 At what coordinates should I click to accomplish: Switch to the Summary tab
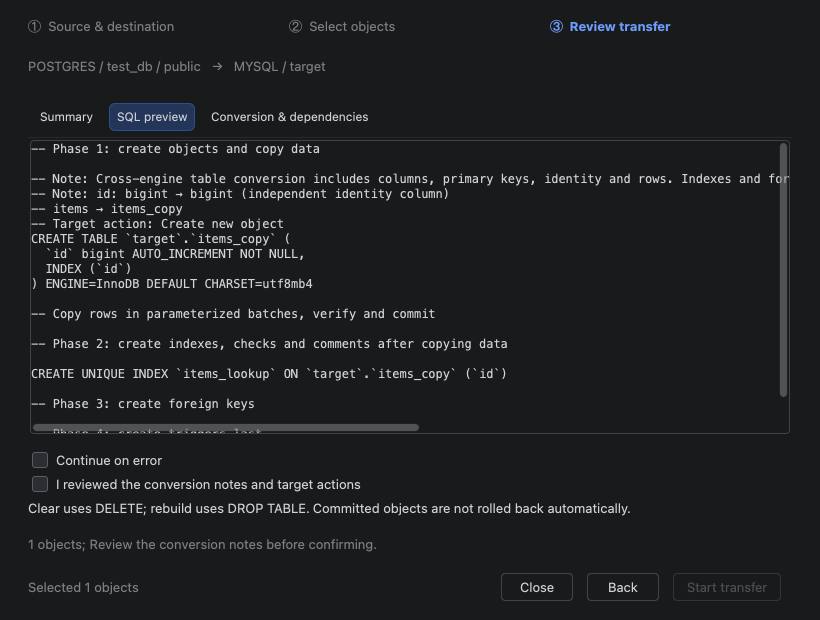[x=66, y=117]
